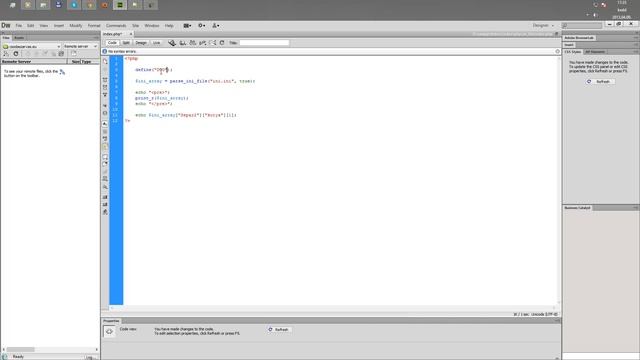This screenshot has height=360, width=640.
Task: Click Indent Code icon
Action: 105,198
